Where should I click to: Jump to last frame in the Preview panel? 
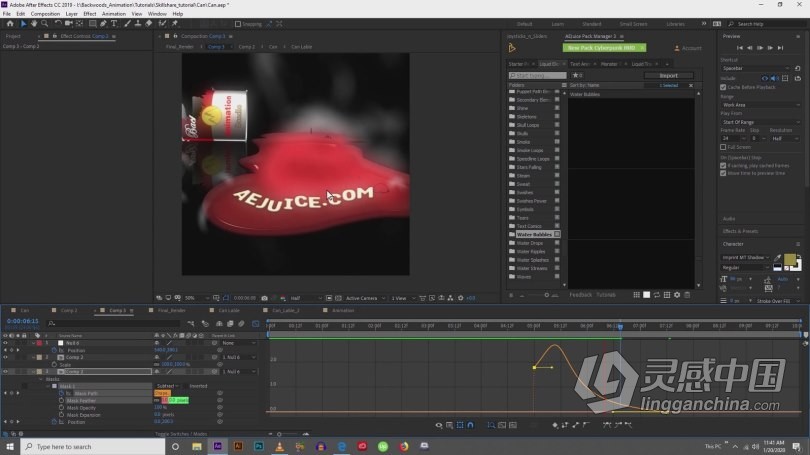click(781, 48)
